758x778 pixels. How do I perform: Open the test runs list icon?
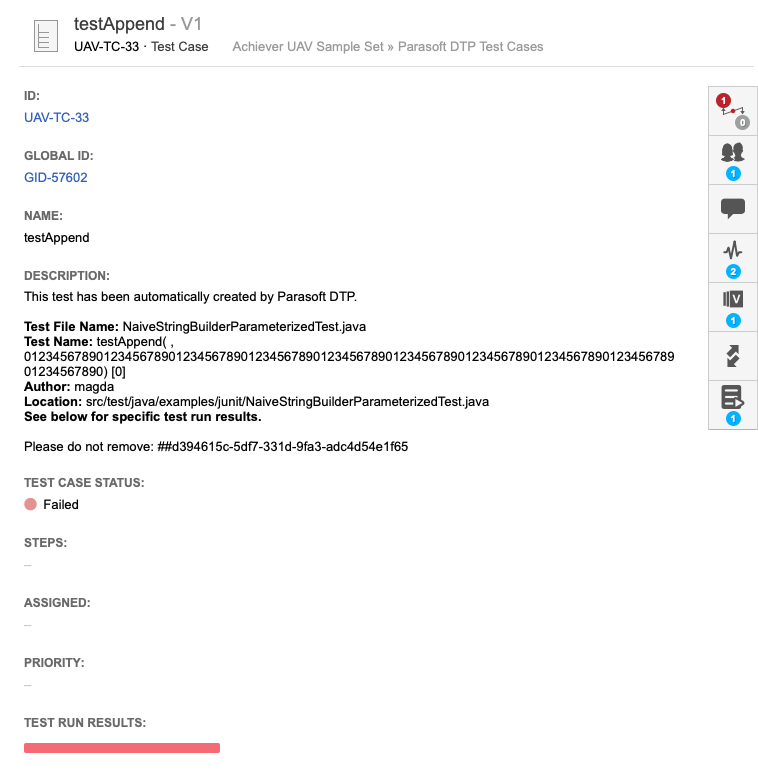733,405
